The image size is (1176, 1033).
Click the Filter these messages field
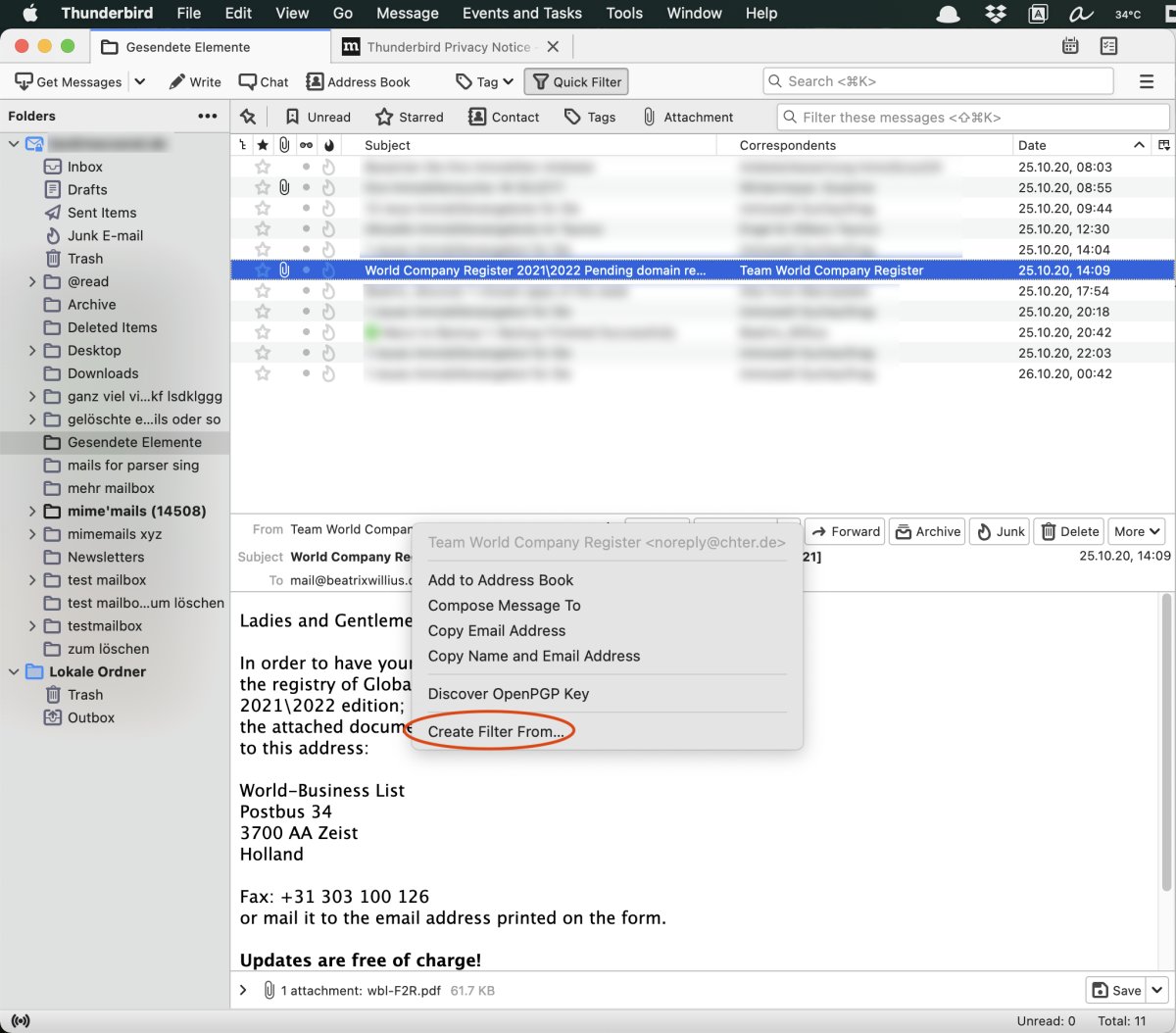tap(973, 117)
